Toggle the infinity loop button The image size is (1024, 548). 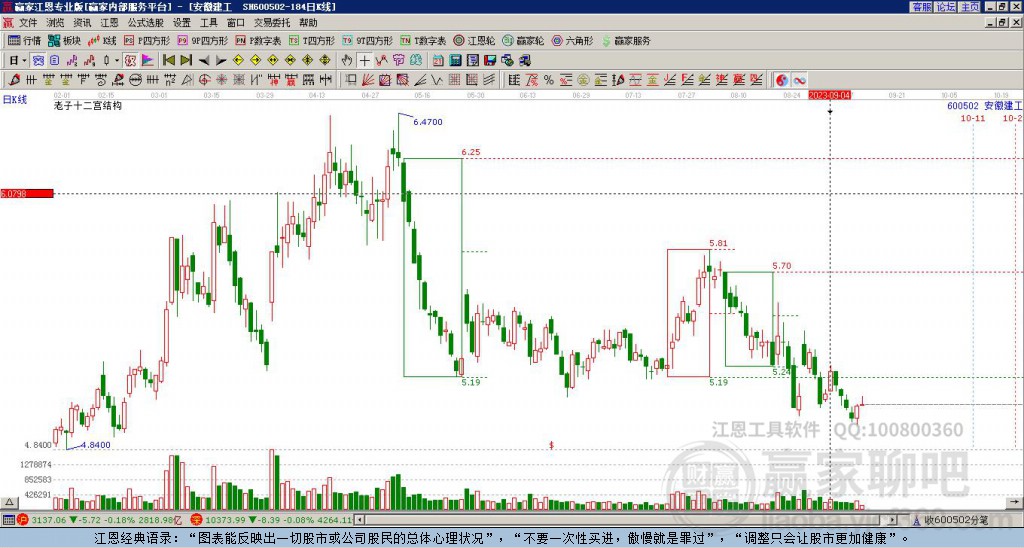(x=799, y=80)
